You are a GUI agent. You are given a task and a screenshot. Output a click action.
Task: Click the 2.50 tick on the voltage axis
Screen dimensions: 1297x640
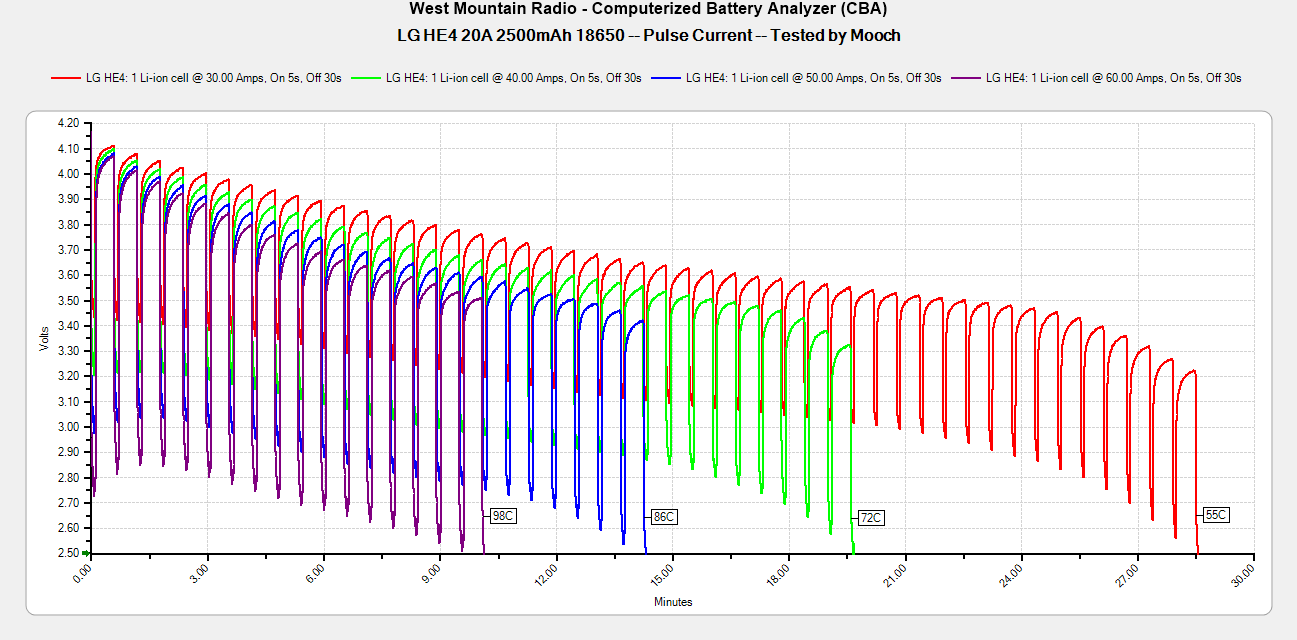point(68,553)
